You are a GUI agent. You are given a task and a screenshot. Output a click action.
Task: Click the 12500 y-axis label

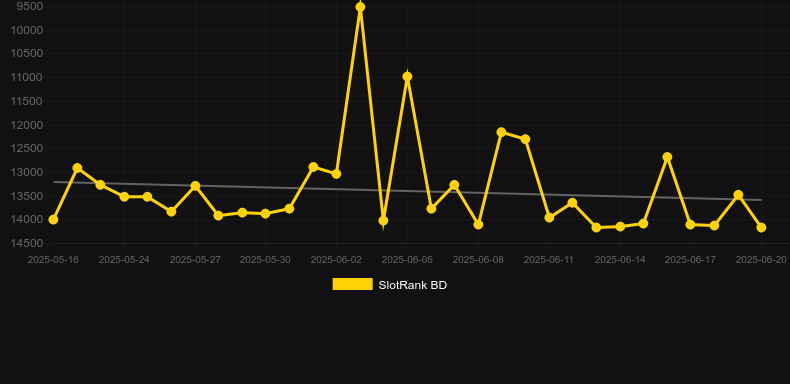tap(27, 149)
